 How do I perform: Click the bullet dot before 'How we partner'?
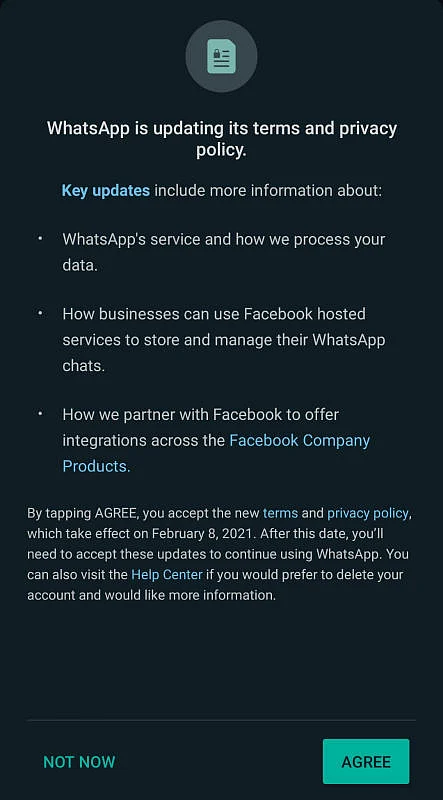pos(40,414)
